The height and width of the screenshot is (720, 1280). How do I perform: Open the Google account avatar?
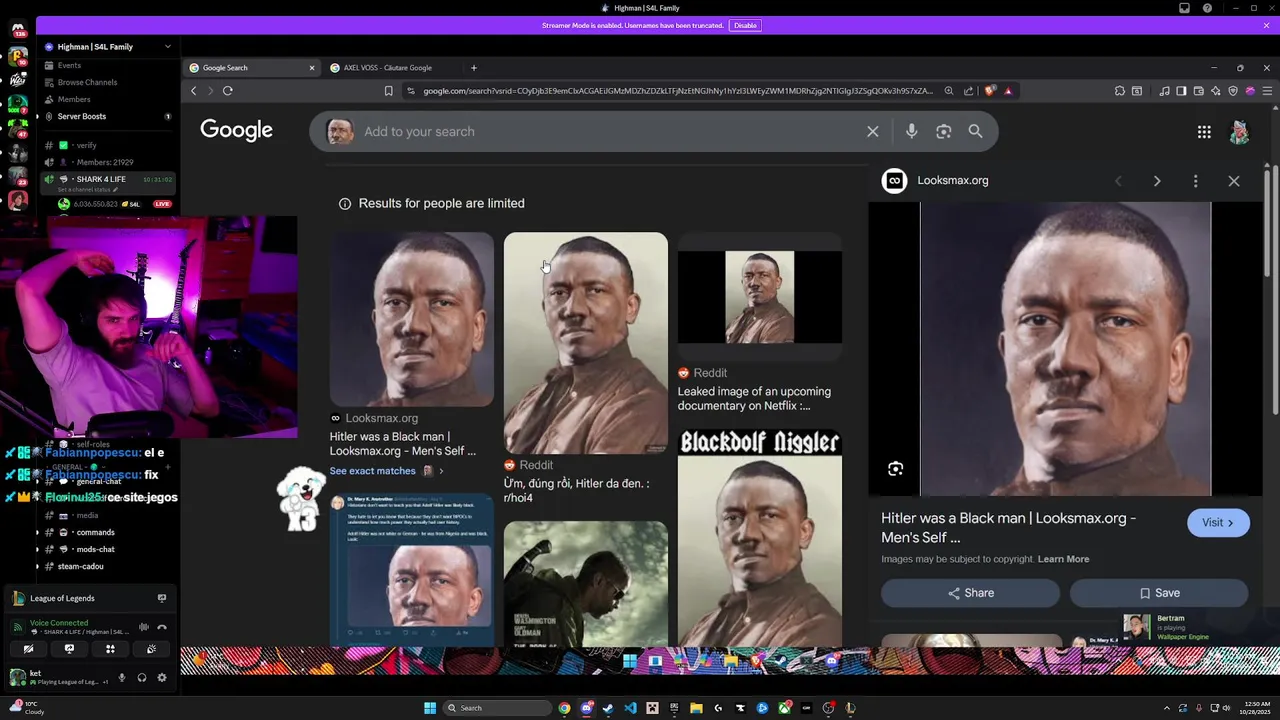tap(1239, 131)
